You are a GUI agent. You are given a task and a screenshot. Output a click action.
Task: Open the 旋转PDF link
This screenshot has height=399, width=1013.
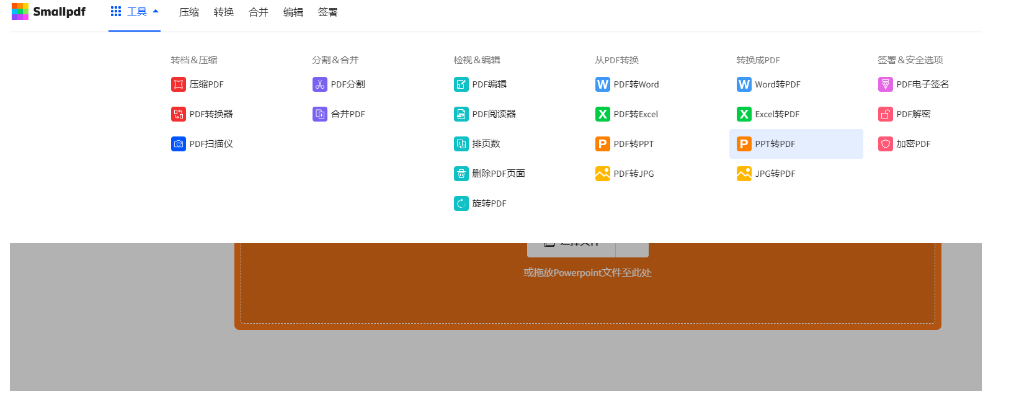click(x=490, y=203)
